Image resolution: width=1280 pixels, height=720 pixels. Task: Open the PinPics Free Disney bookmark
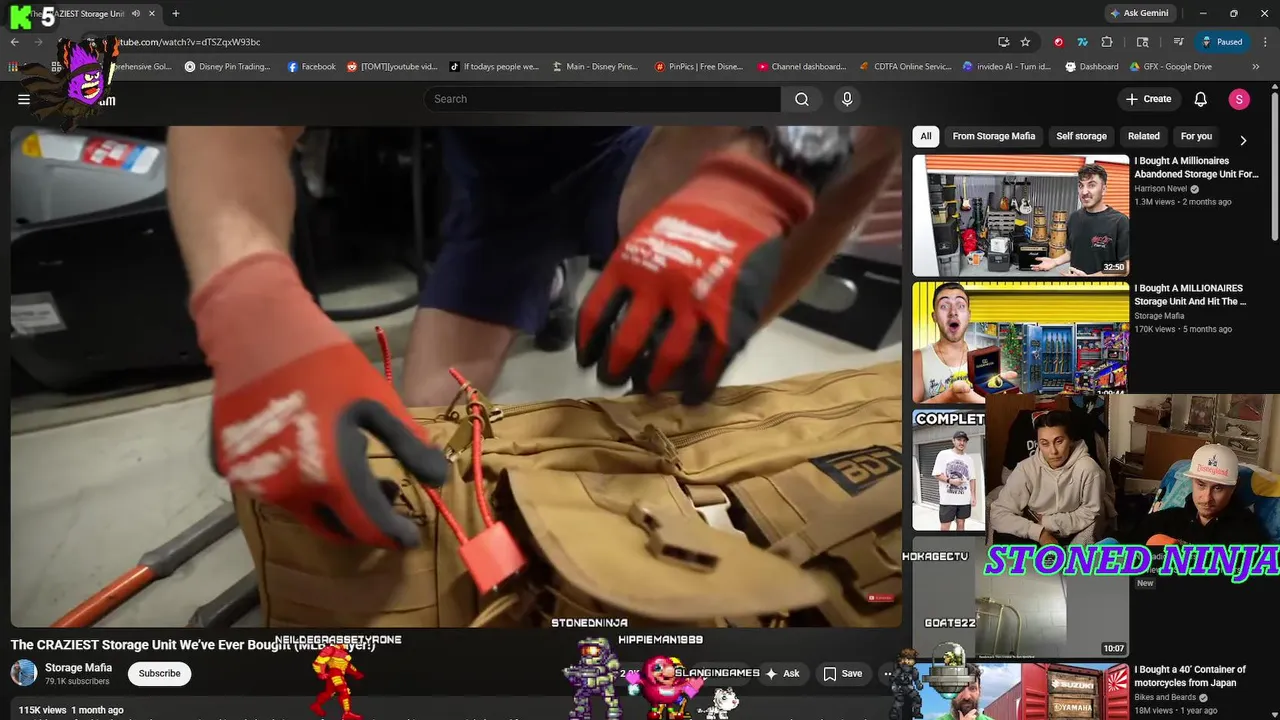pyautogui.click(x=699, y=67)
